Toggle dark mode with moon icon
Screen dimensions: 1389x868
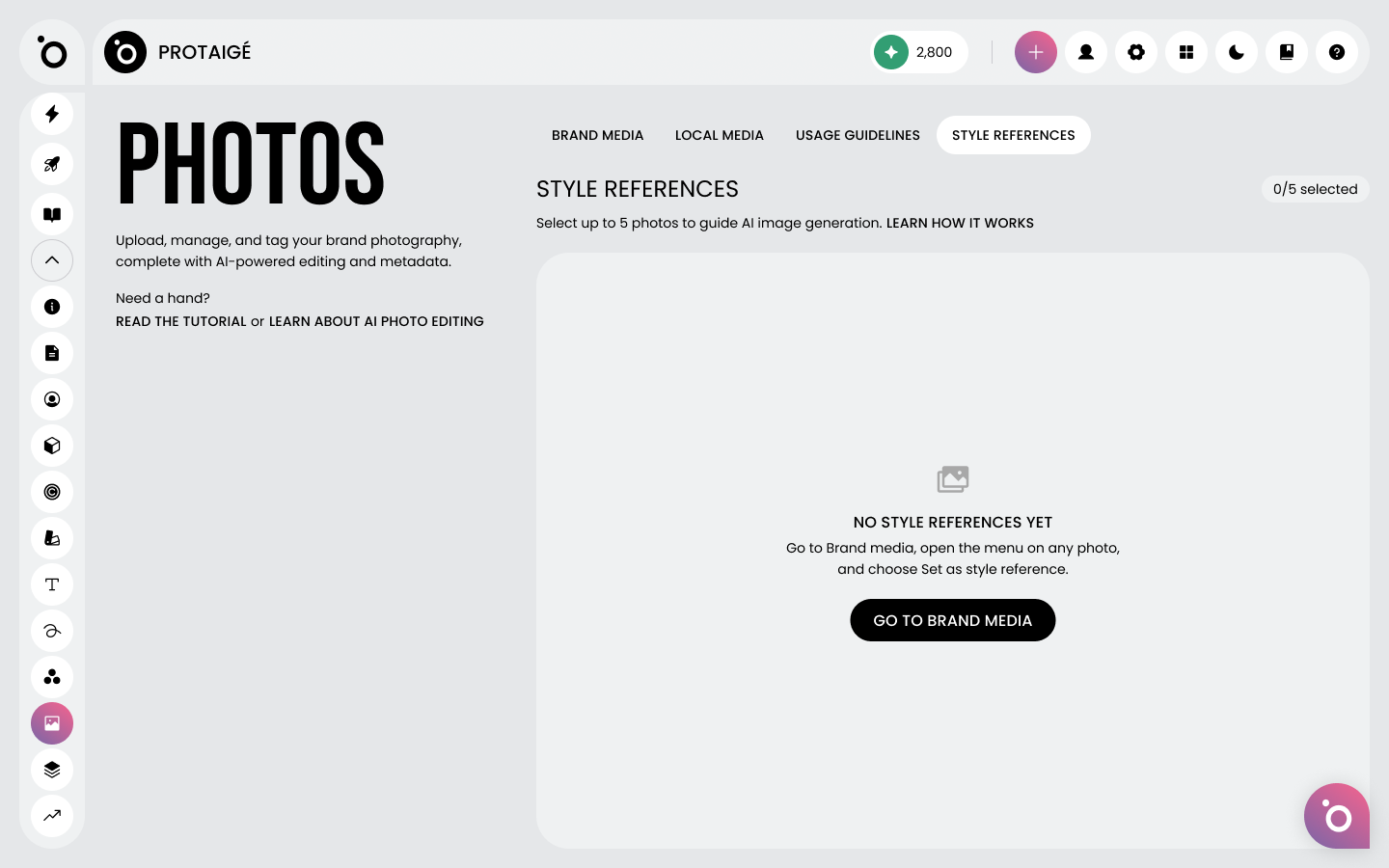pos(1237,52)
